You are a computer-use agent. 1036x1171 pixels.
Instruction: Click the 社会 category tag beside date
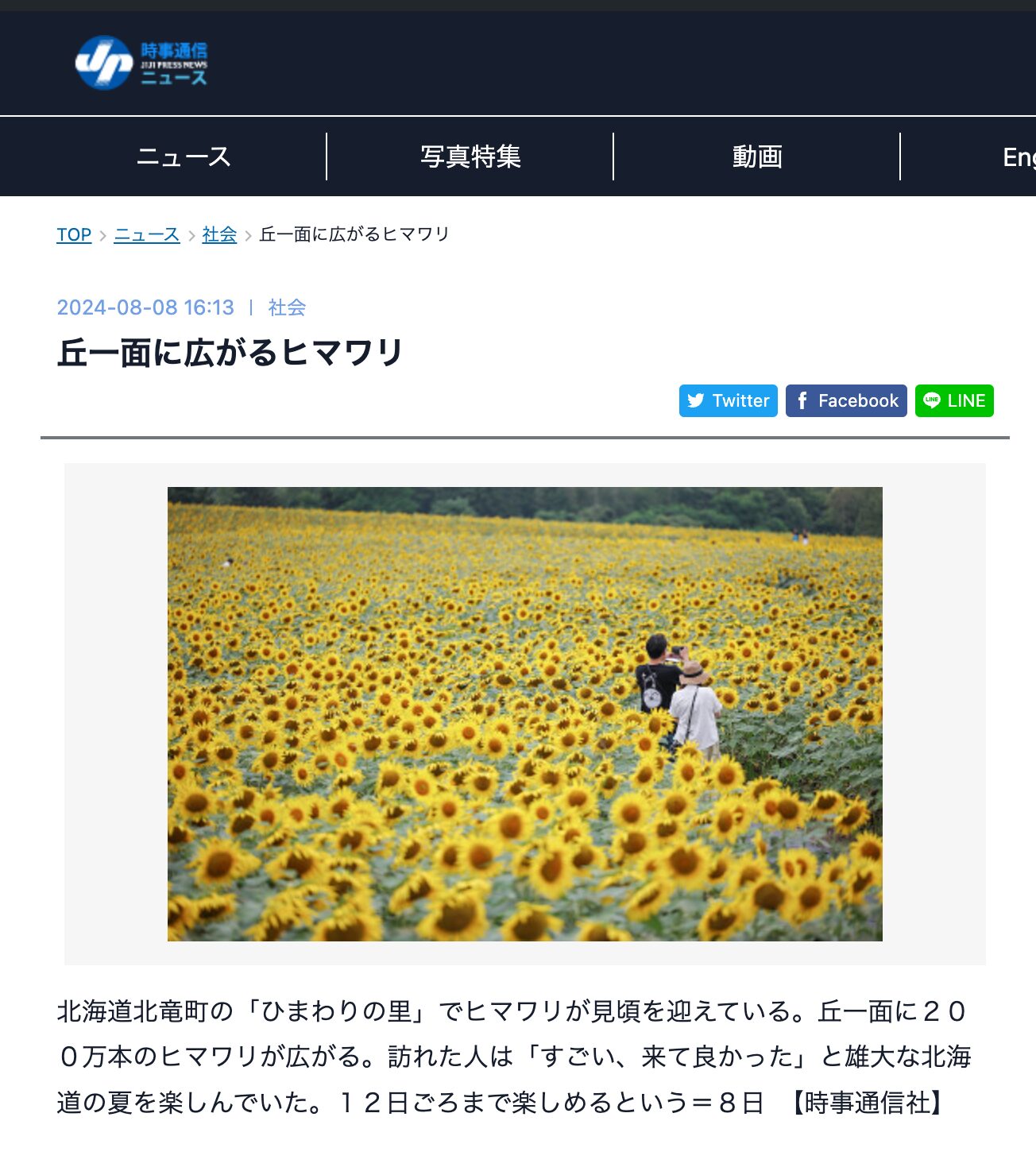287,307
